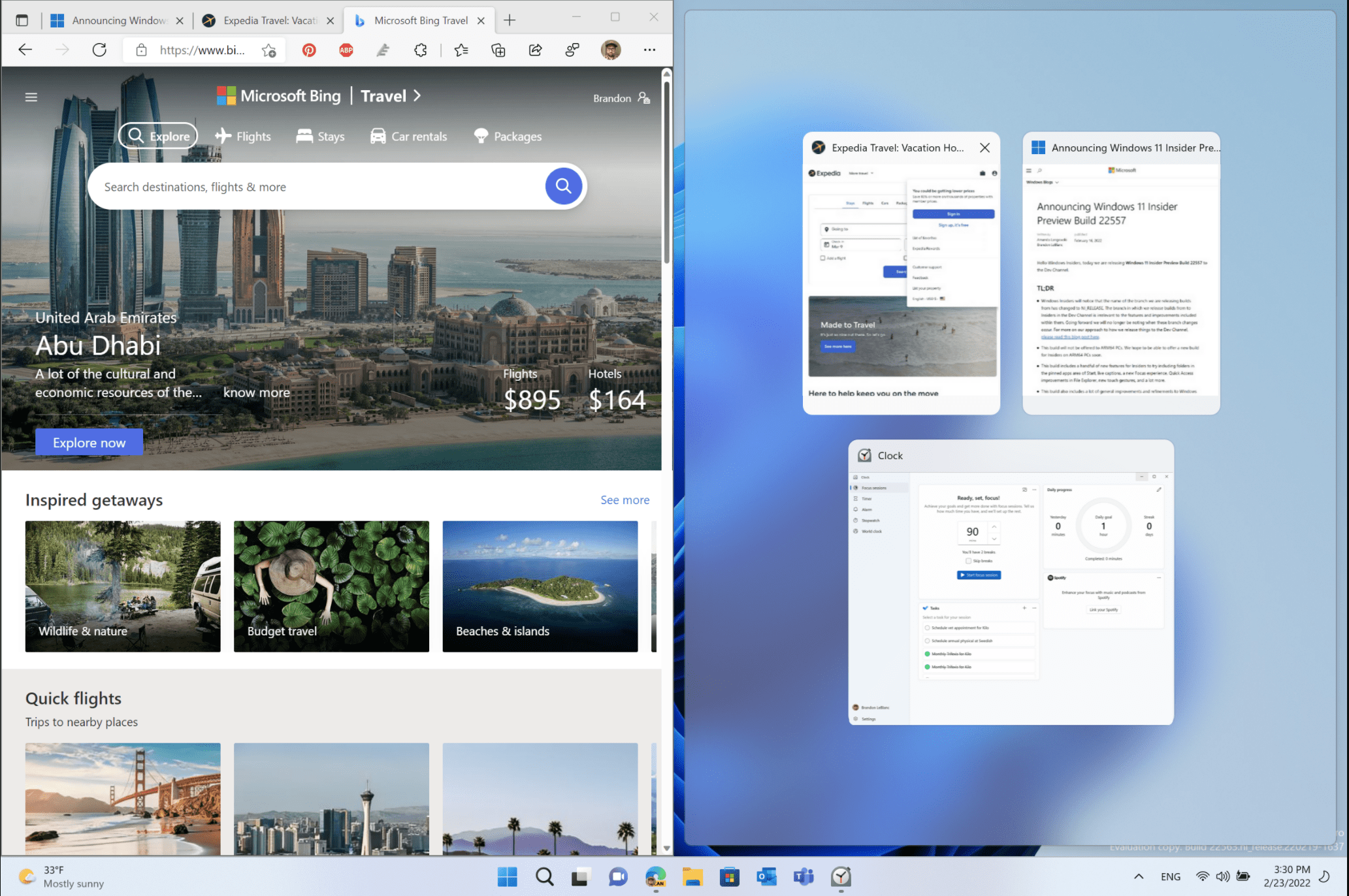This screenshot has height=896, width=1349.
Task: Open World clock in the Clock sidebar
Action: click(871, 531)
